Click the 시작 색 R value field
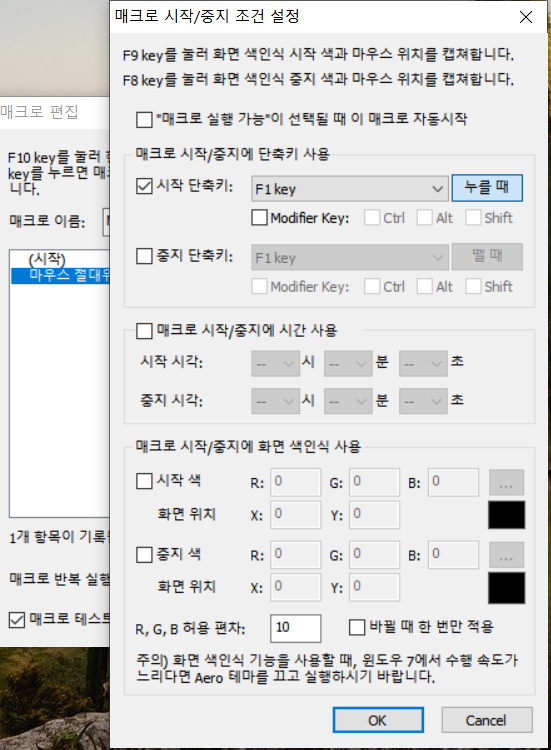Viewport: 551px width, 750px height. pos(296,482)
